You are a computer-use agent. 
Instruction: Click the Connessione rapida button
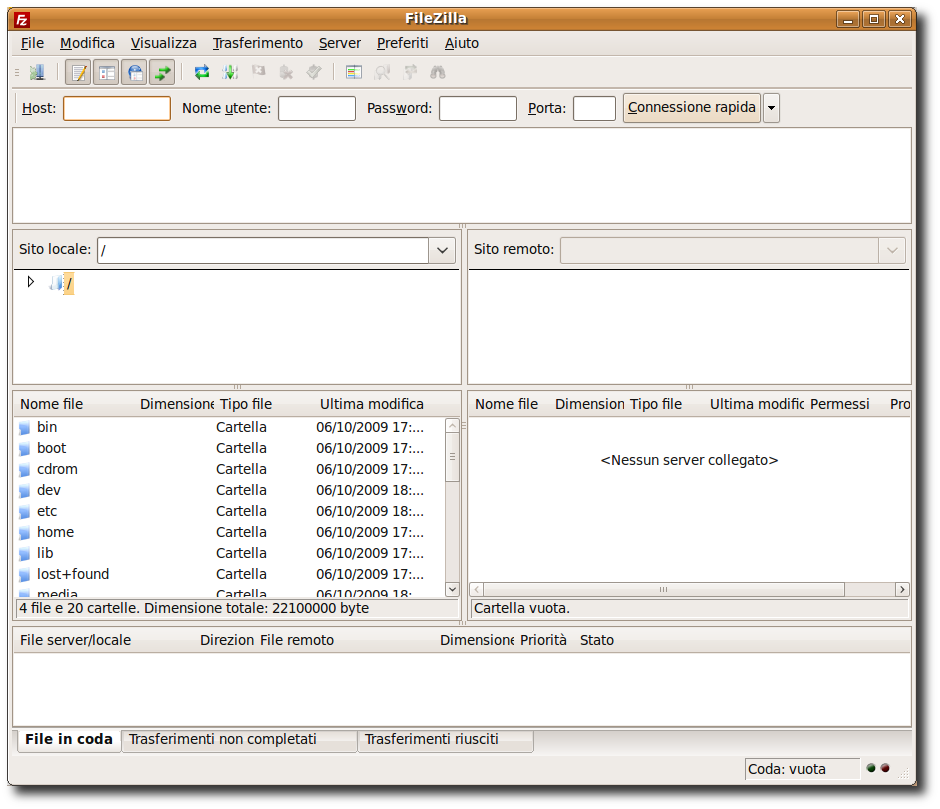pyautogui.click(x=692, y=108)
